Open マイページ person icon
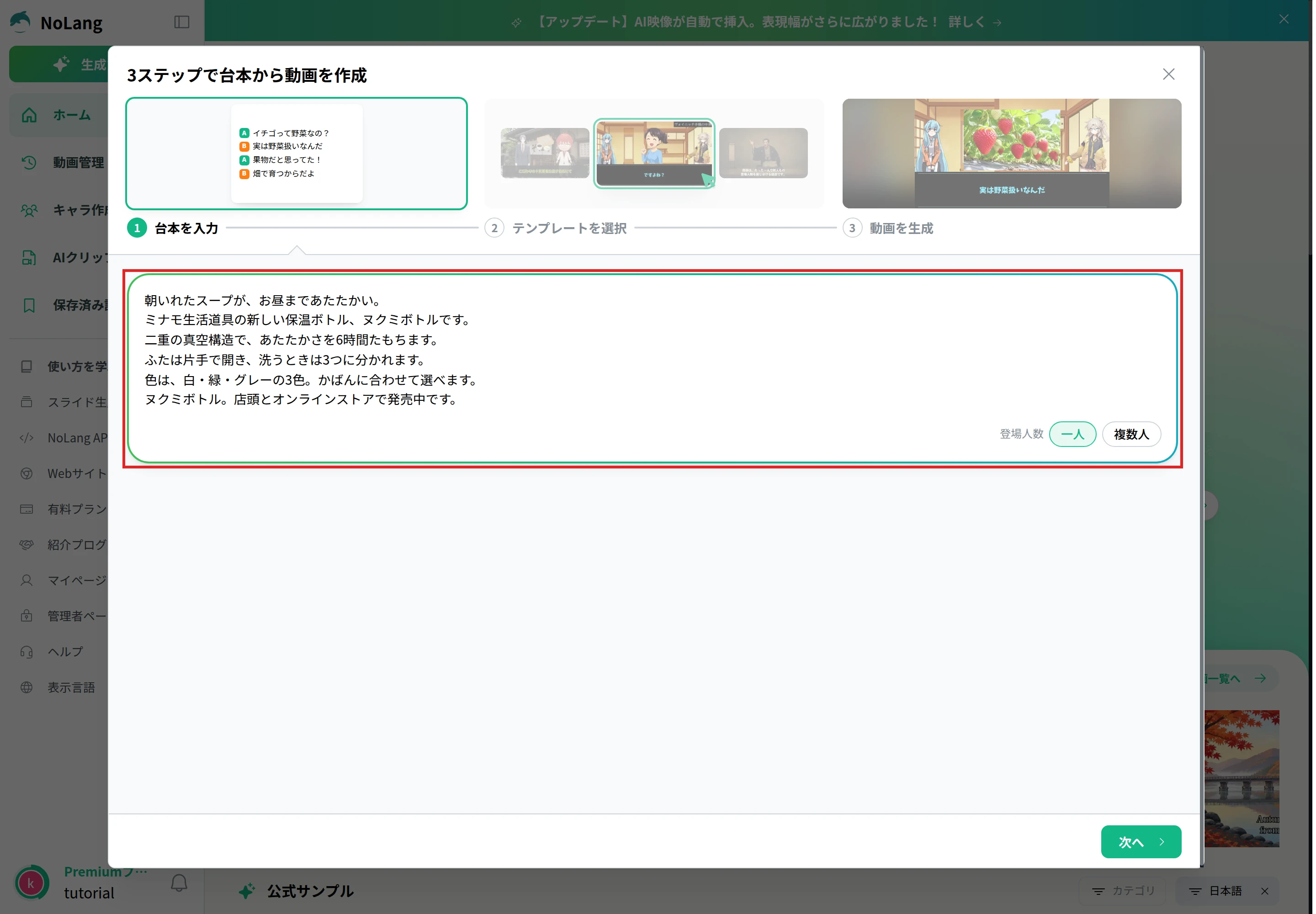This screenshot has width=1316, height=914. click(x=27, y=580)
